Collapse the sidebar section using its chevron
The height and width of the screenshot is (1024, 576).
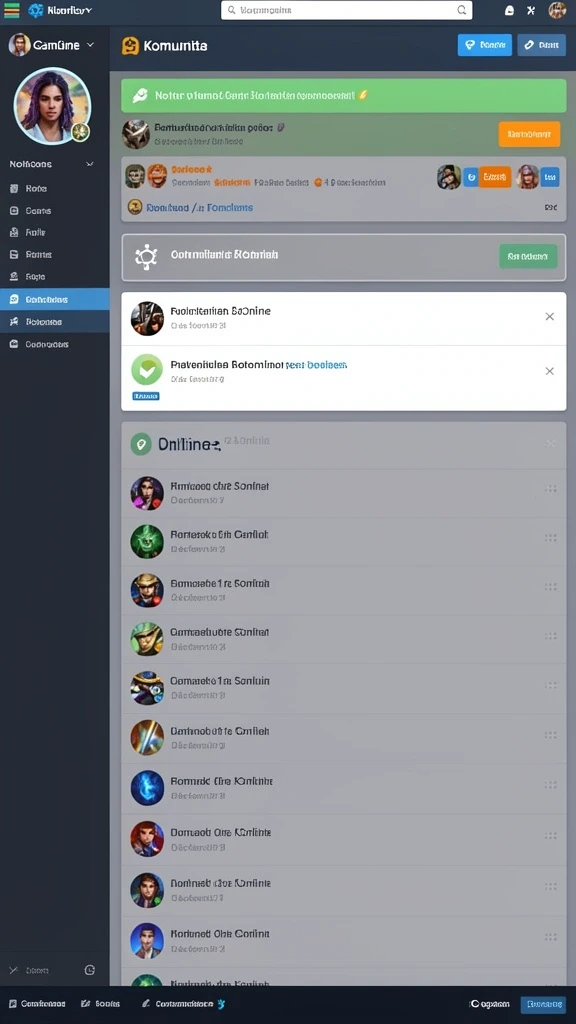(90, 165)
